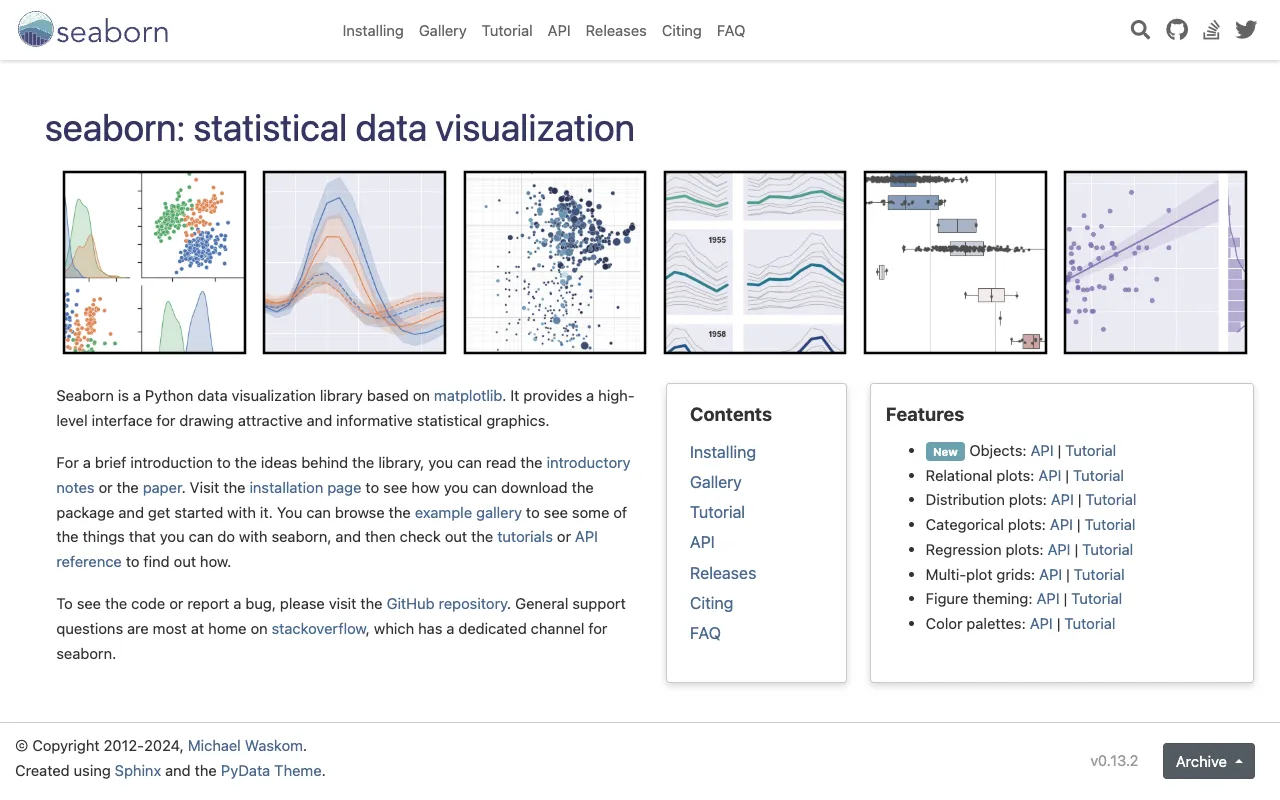Open the installation page link

coord(305,487)
